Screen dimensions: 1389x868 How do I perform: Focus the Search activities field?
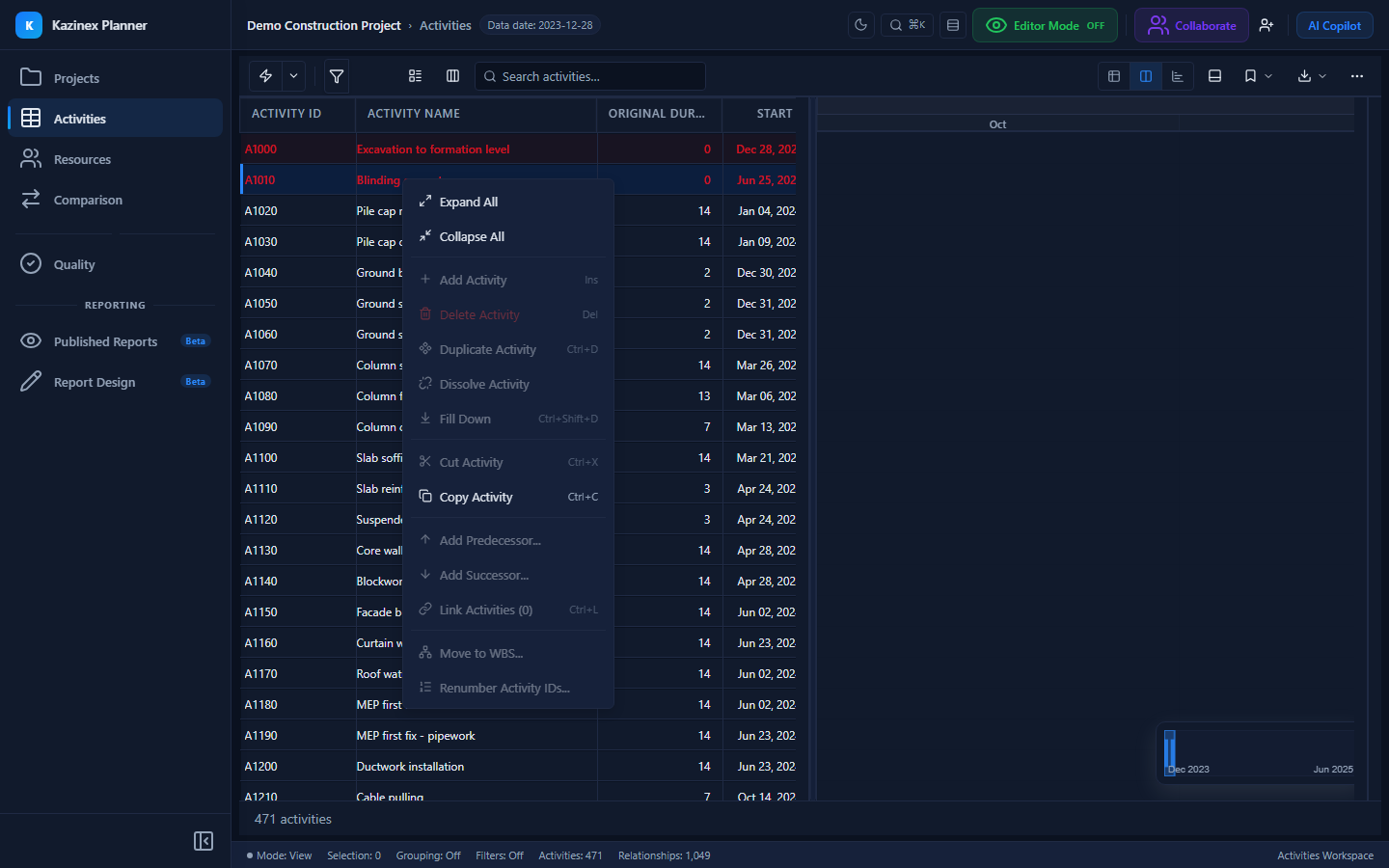[590, 76]
